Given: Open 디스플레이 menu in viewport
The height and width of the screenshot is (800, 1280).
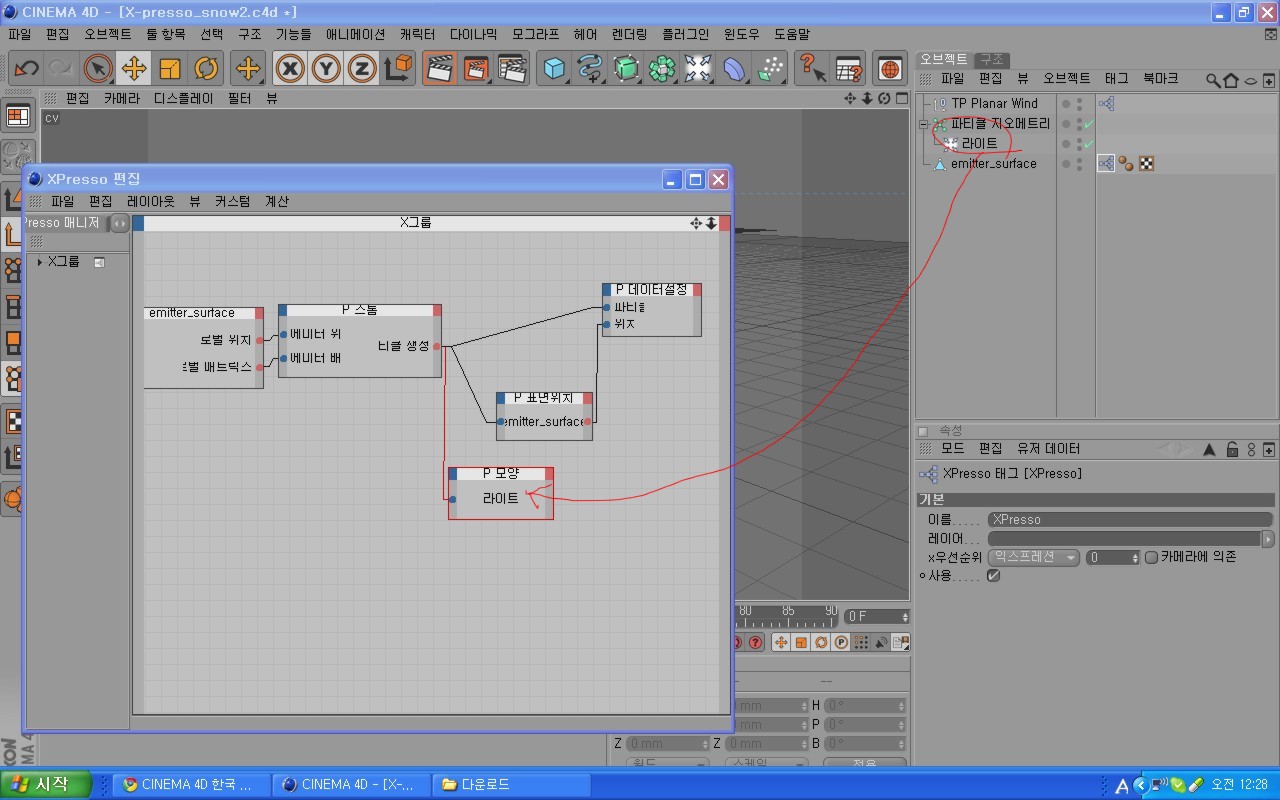Looking at the screenshot, I should pyautogui.click(x=183, y=99).
